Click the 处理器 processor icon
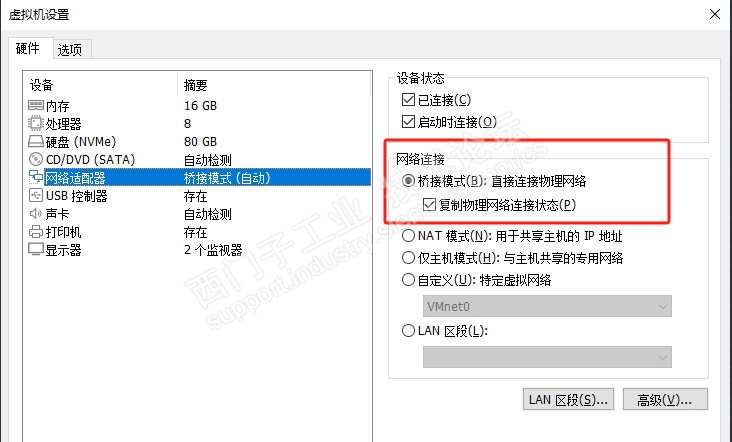Viewport: 732px width, 442px height. pyautogui.click(x=36, y=123)
